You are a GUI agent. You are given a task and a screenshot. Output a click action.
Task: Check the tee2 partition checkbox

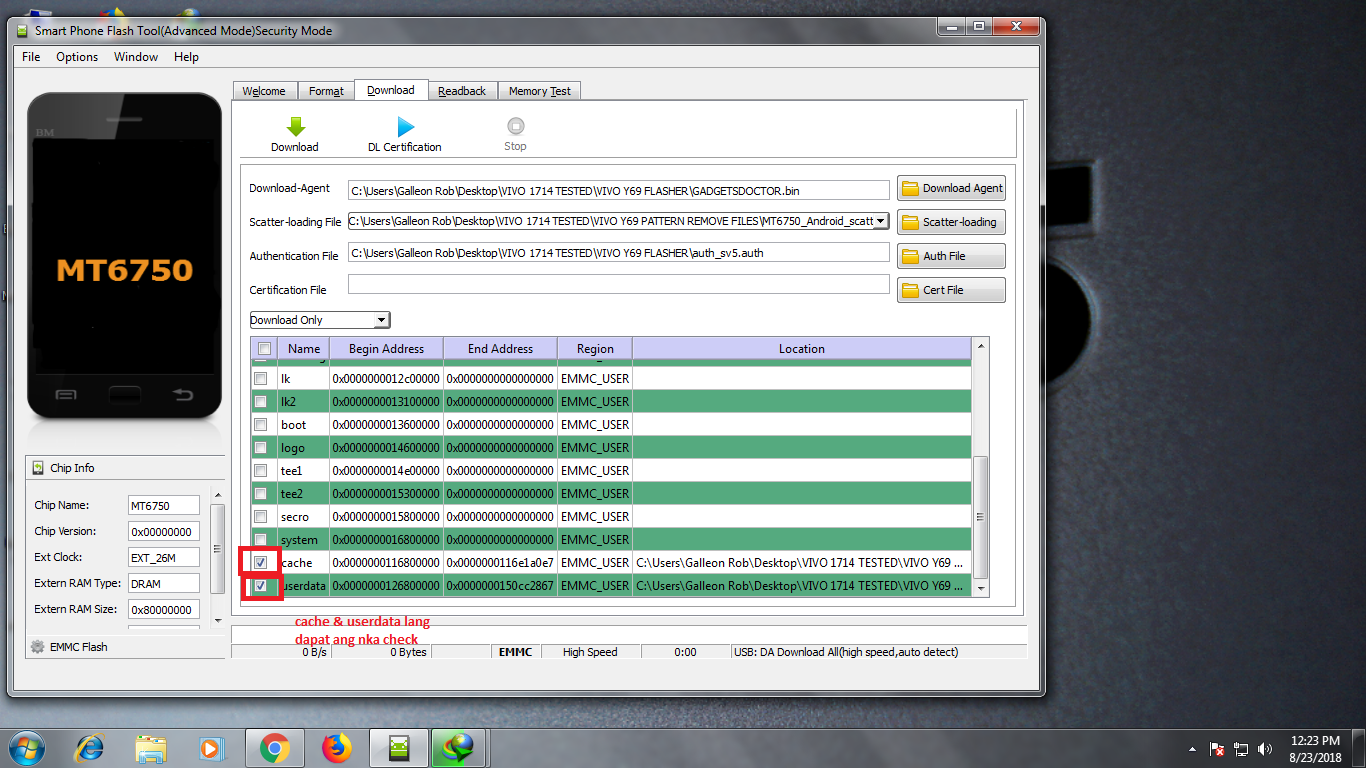260,494
